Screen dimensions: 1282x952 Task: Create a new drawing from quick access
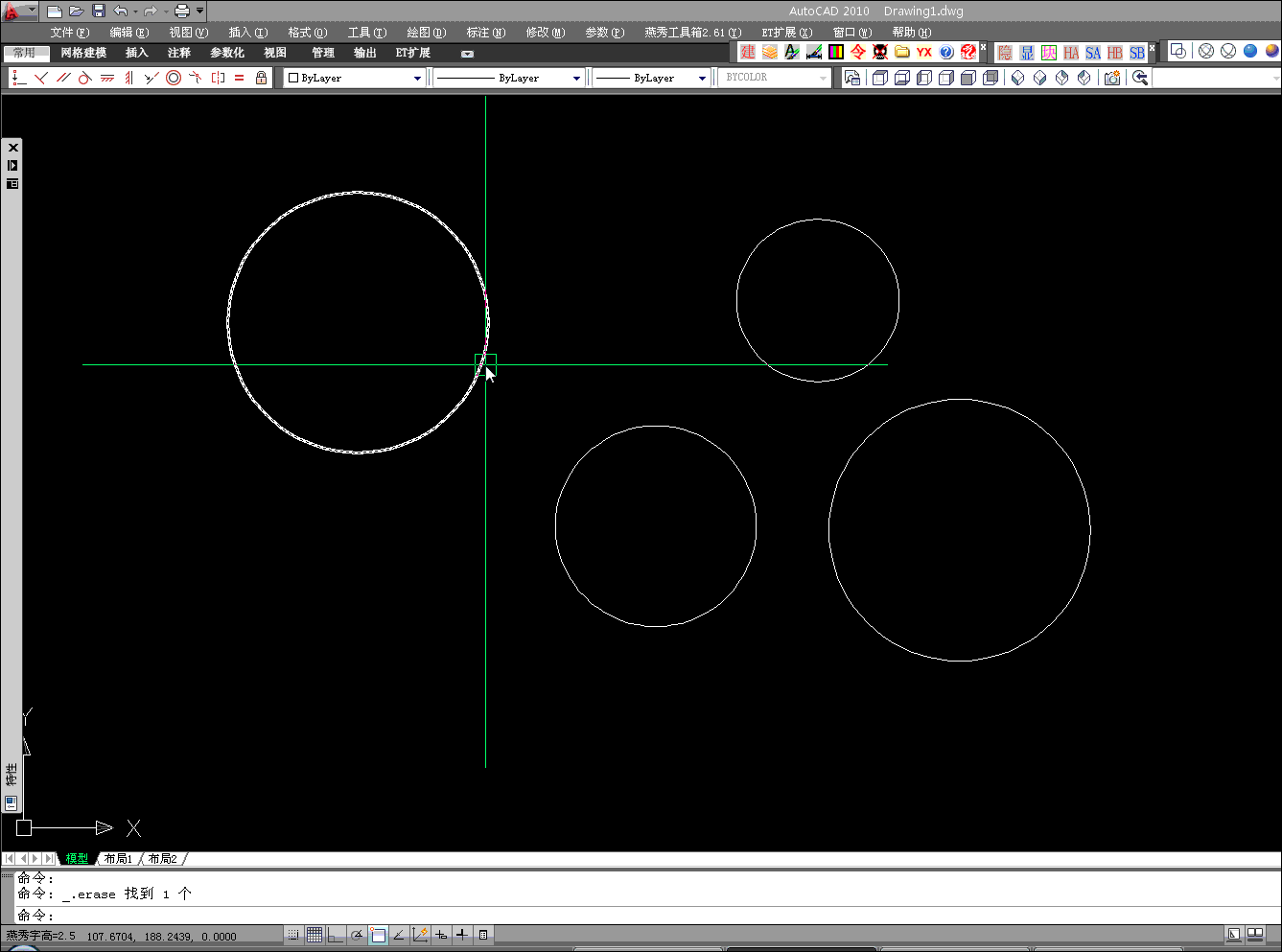(55, 12)
